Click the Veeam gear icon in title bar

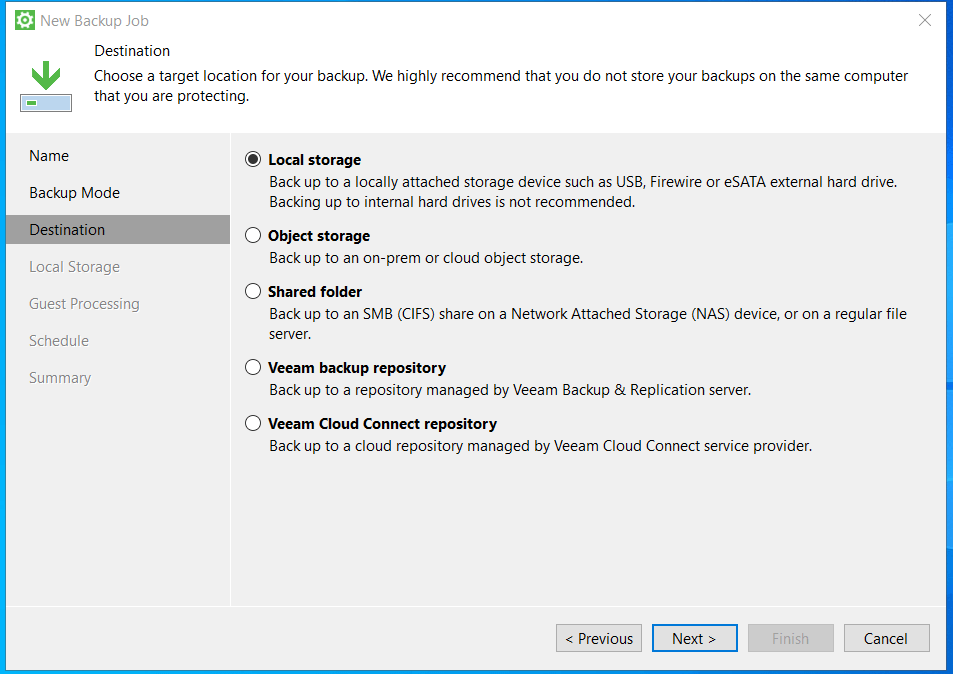(25, 20)
